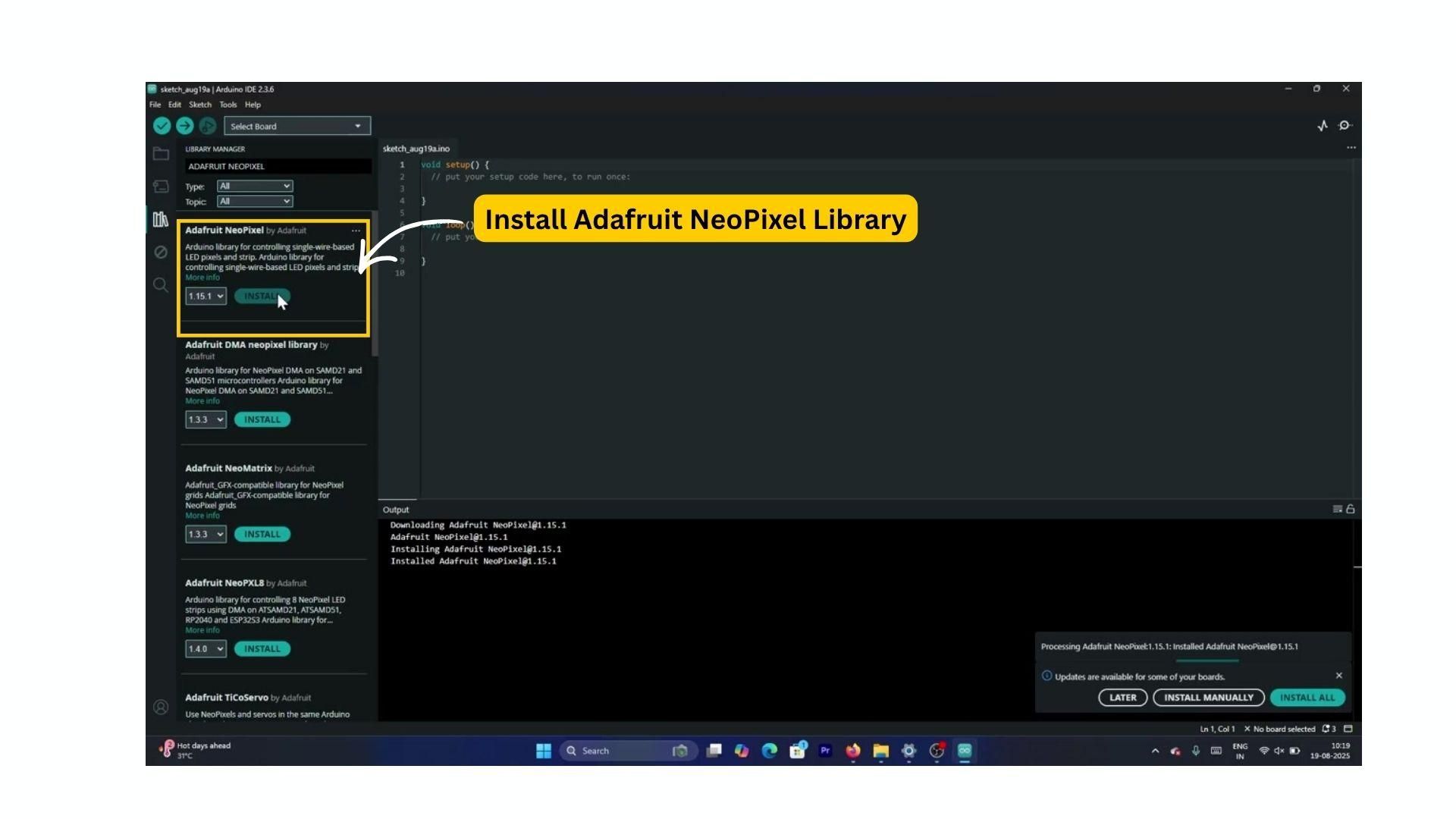Open the Serial Plotter icon
The height and width of the screenshot is (819, 1456).
(x=1323, y=126)
